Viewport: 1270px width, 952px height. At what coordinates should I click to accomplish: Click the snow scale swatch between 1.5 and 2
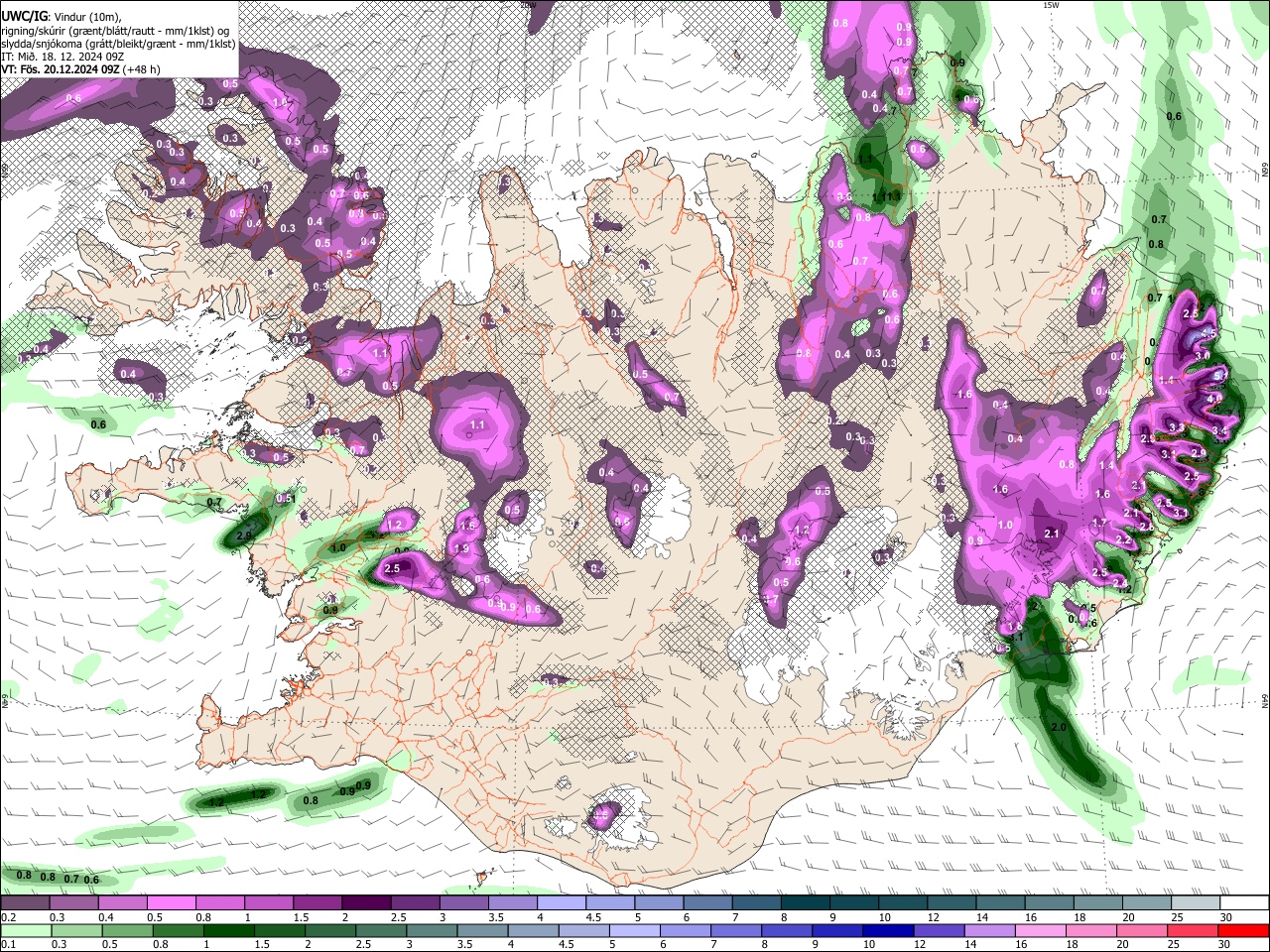(x=317, y=903)
